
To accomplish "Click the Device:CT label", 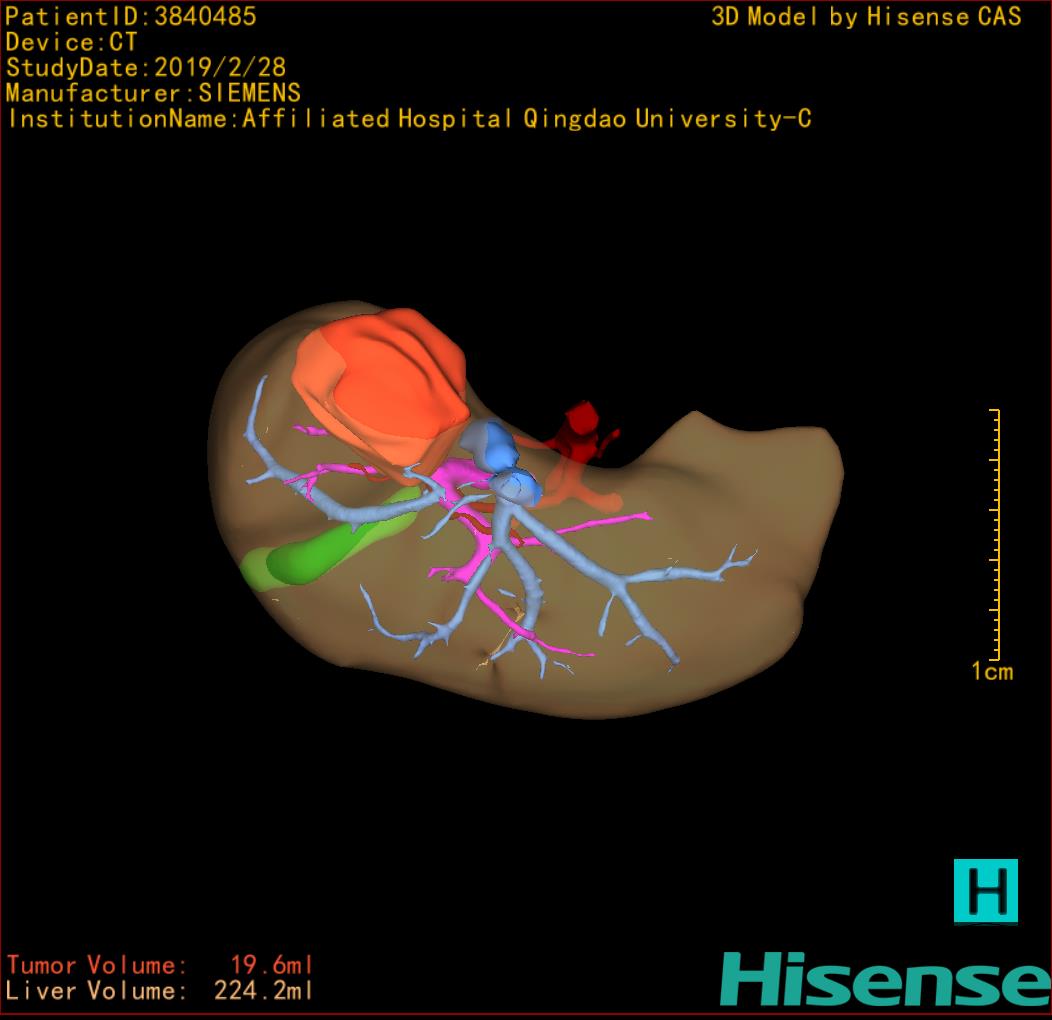I will (x=71, y=43).
